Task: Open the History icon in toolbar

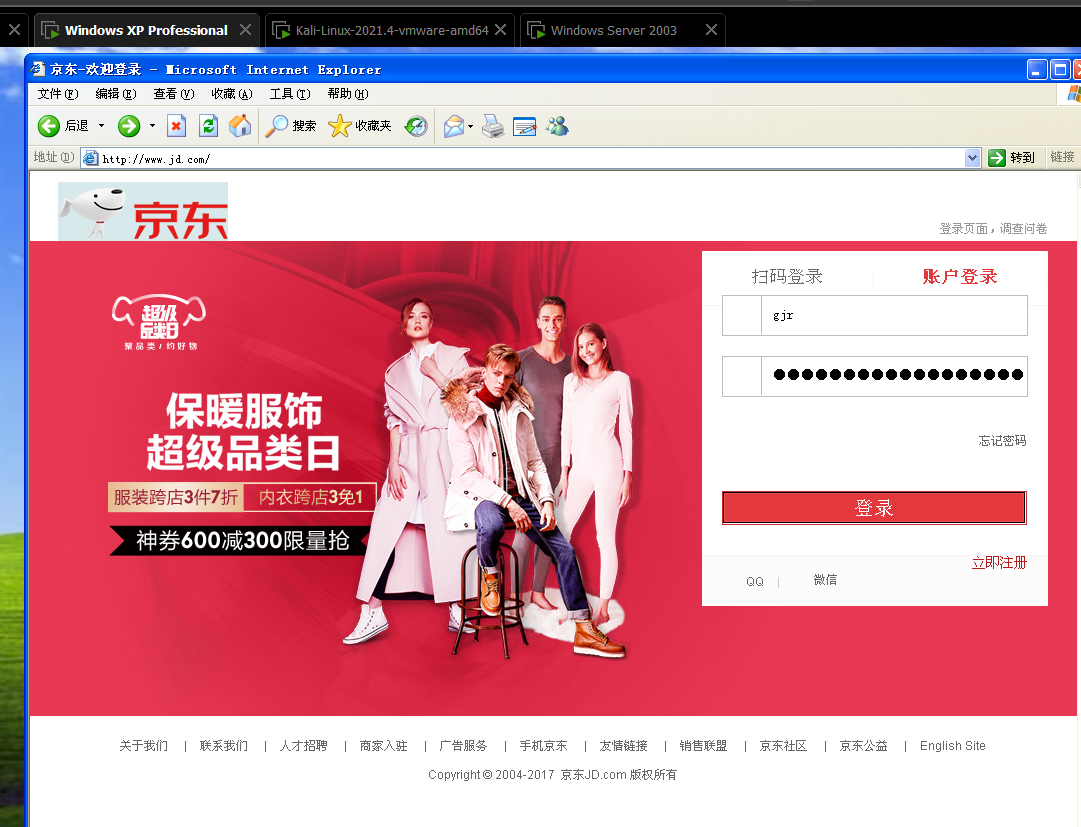Action: 416,126
